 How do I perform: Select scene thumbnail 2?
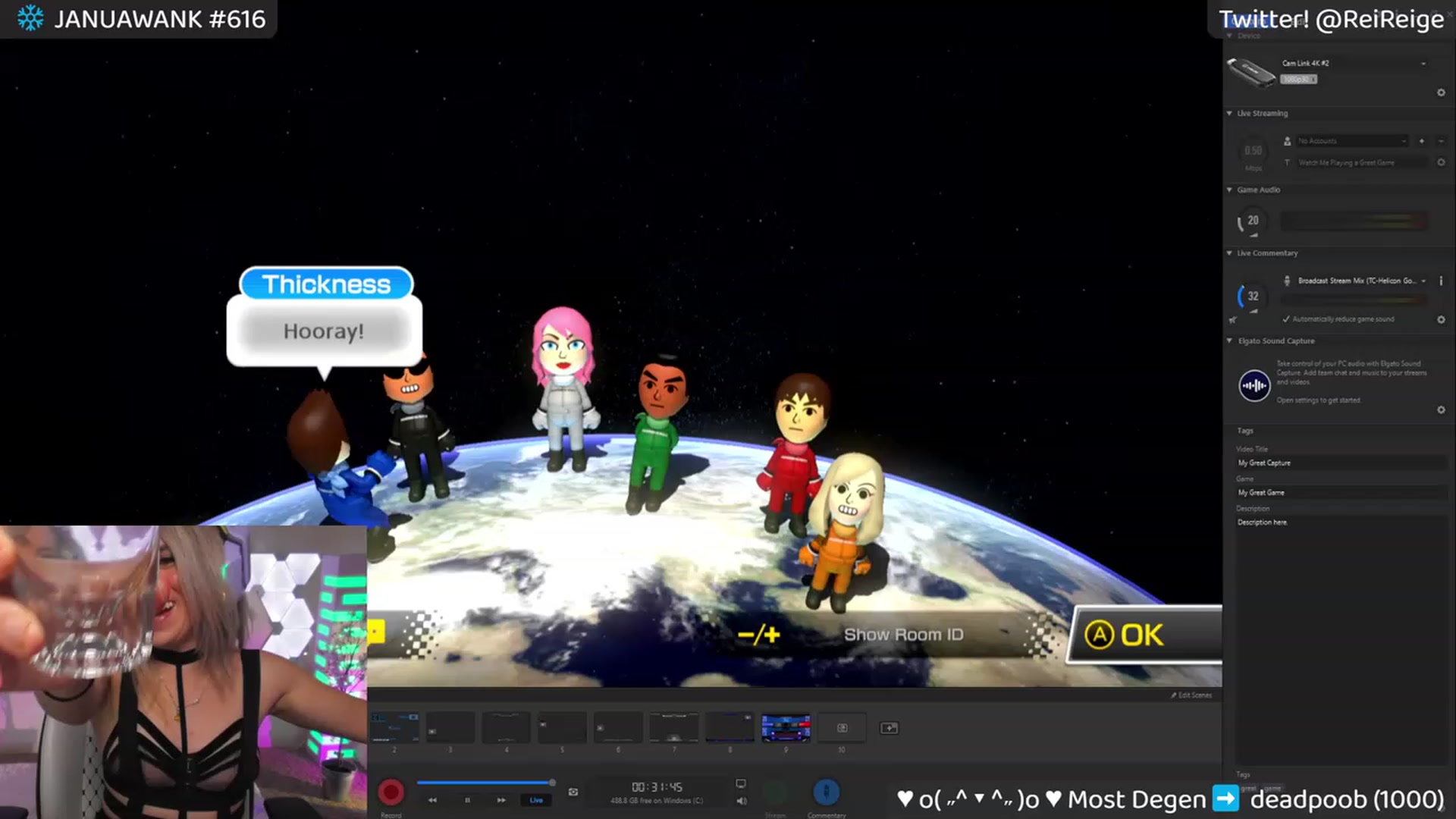pyautogui.click(x=394, y=727)
